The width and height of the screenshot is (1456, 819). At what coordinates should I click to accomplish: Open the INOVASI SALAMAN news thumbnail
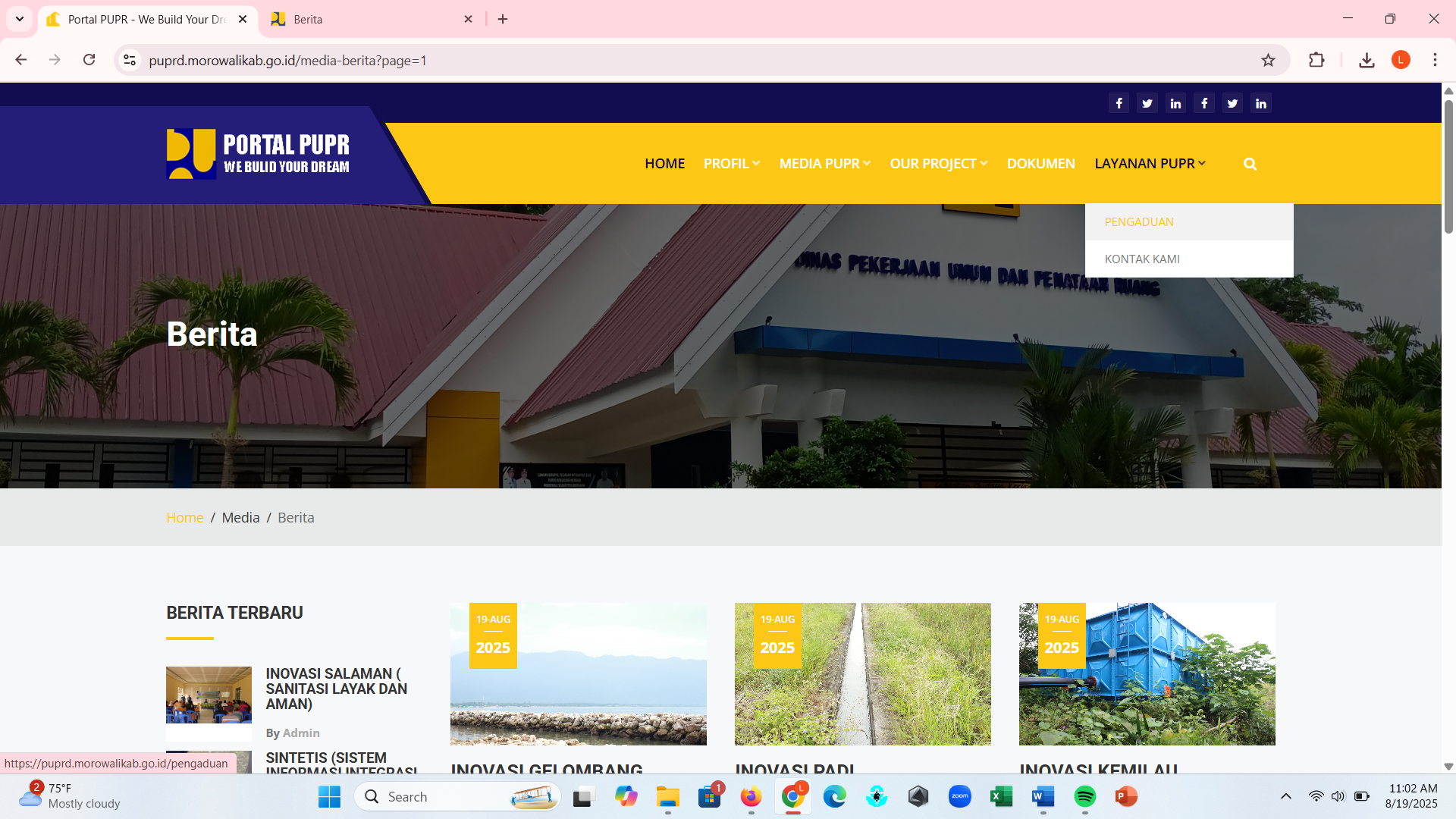(x=209, y=695)
